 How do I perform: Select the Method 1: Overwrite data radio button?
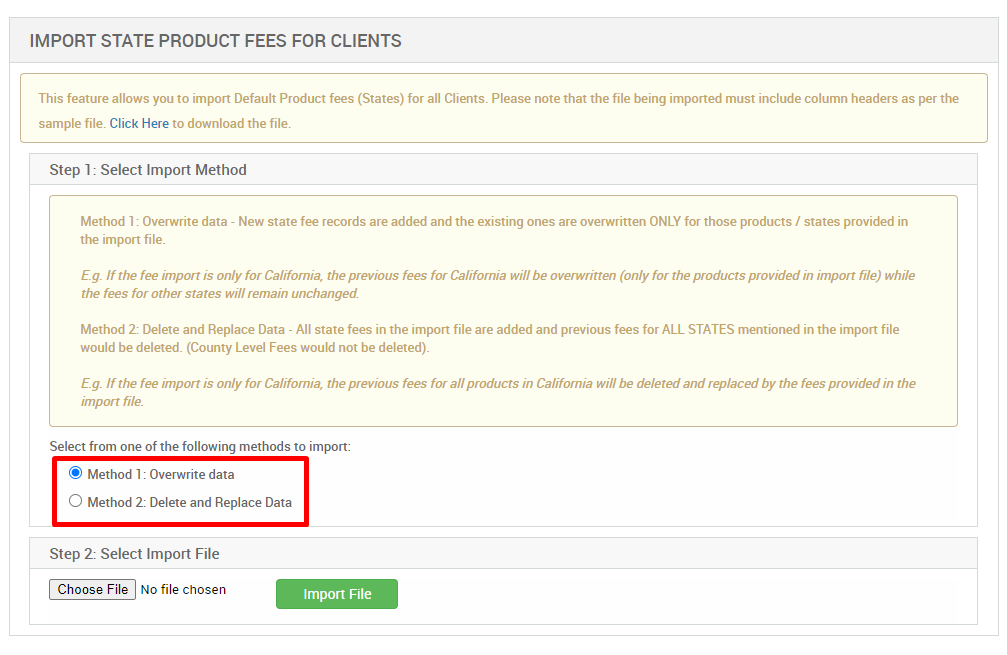coord(76,473)
